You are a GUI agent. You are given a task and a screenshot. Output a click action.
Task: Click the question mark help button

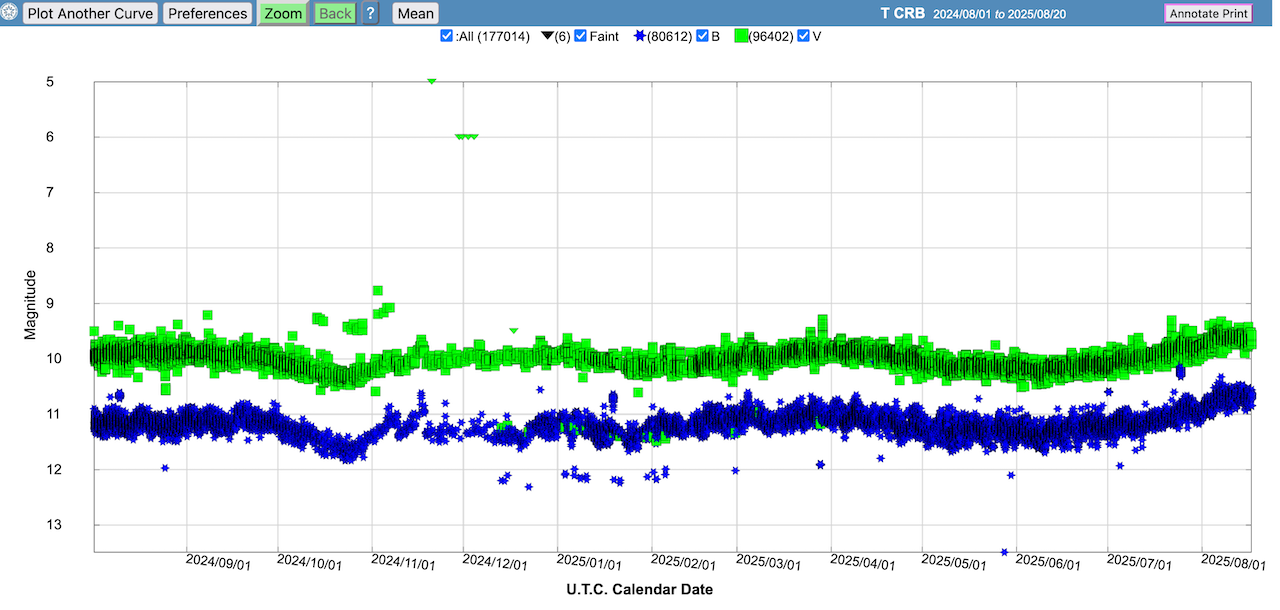pyautogui.click(x=370, y=13)
